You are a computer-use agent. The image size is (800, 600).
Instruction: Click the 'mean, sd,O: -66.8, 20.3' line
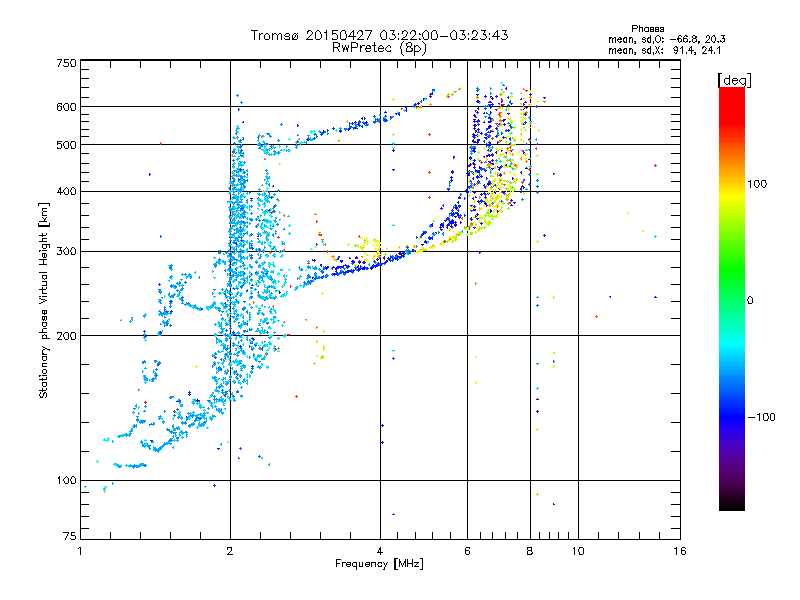(x=667, y=39)
